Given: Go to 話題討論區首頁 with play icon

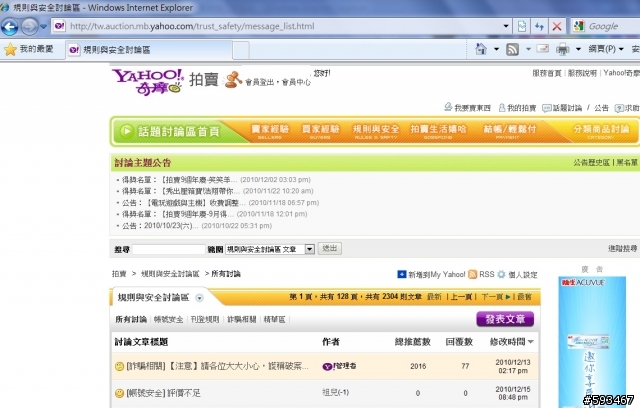Looking at the screenshot, I should (x=171, y=131).
